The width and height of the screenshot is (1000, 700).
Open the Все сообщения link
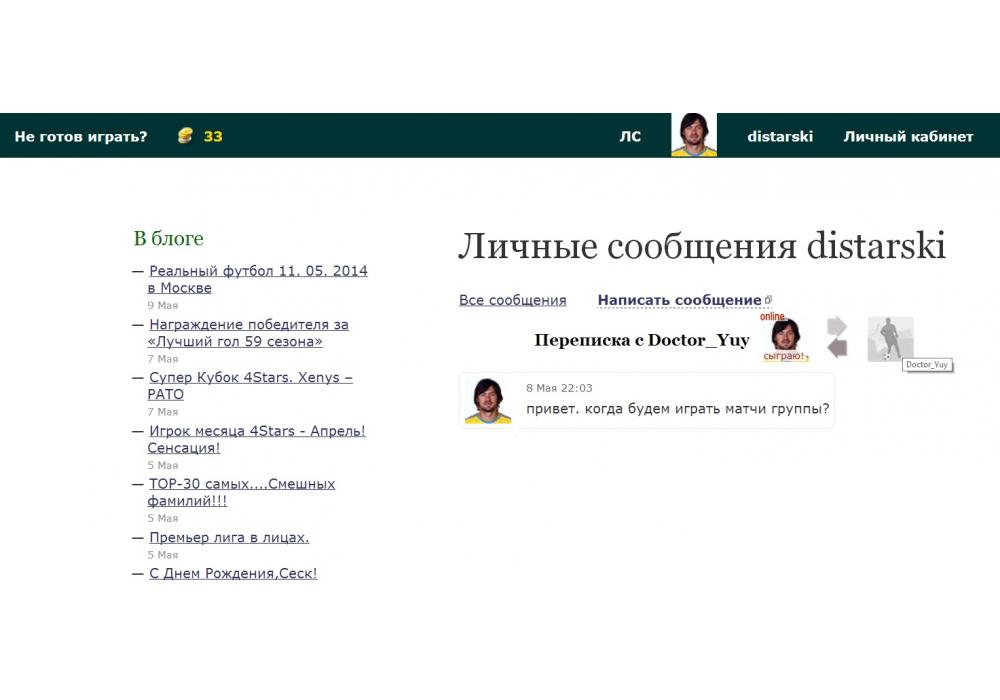(513, 300)
